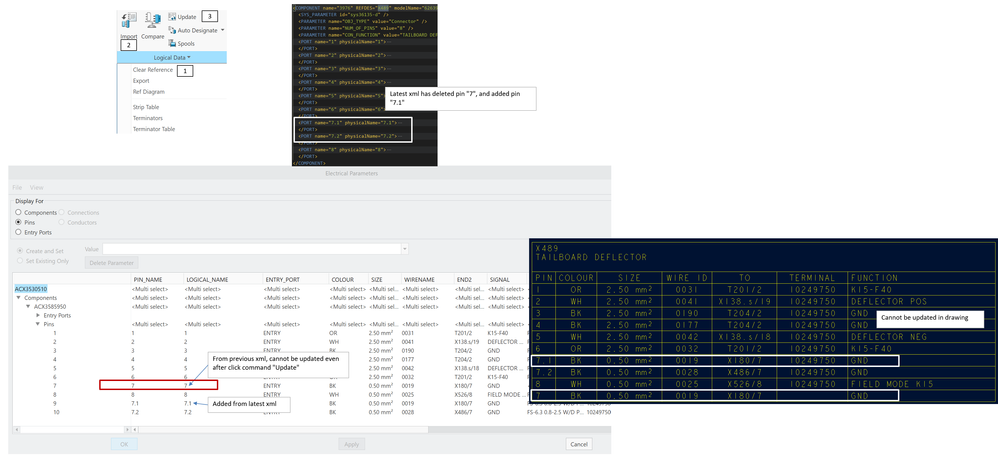998x456 pixels.
Task: Select the Entry Ports radio button
Action: 18,231
